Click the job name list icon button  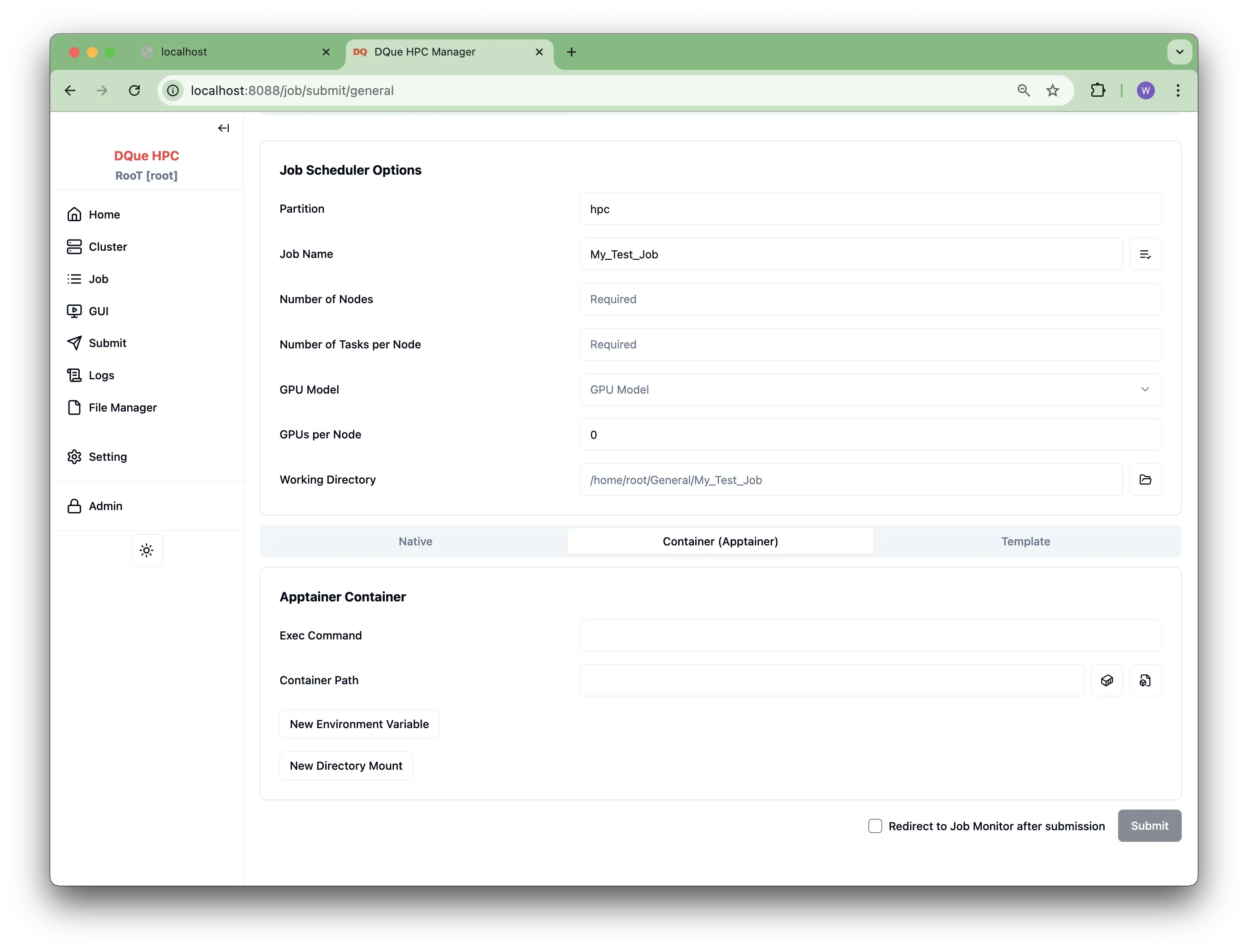coord(1145,254)
